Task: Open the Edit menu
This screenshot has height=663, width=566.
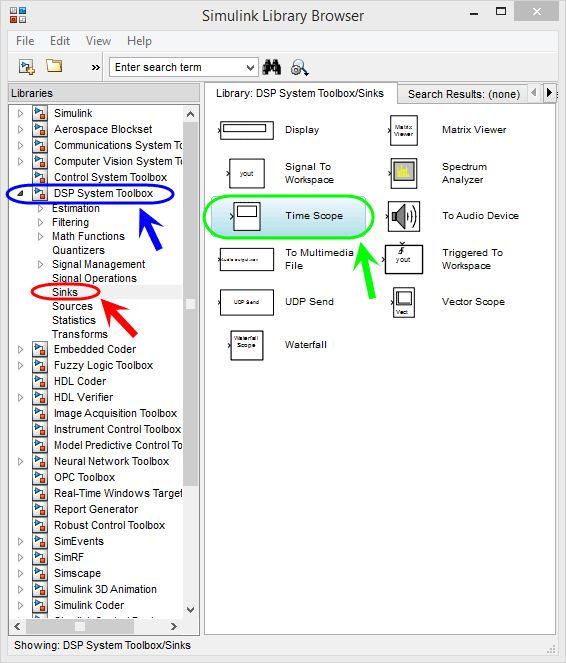Action: click(x=60, y=41)
